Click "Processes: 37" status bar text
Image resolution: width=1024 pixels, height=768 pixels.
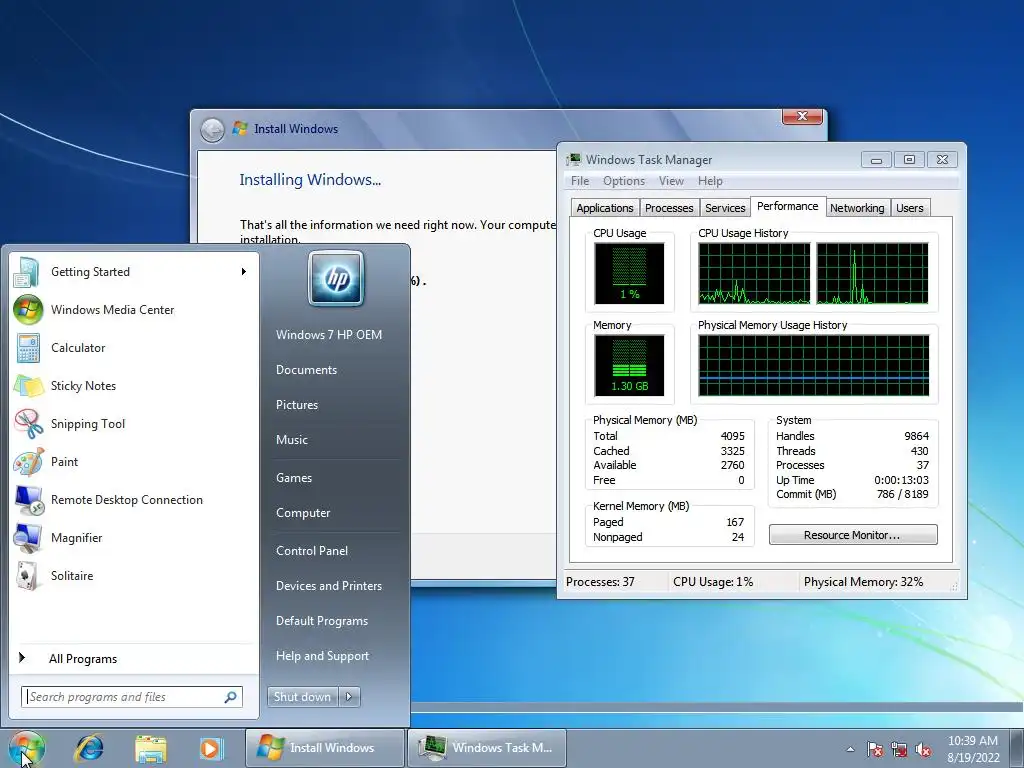(x=600, y=582)
